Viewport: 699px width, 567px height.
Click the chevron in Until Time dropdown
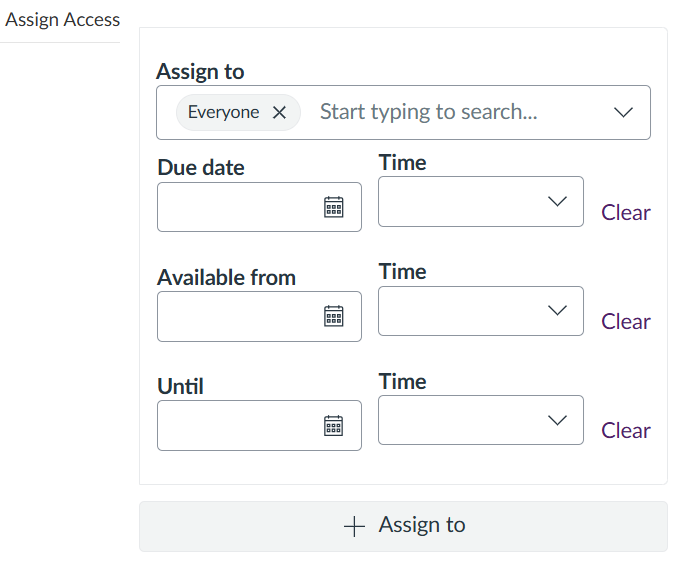pos(557,420)
